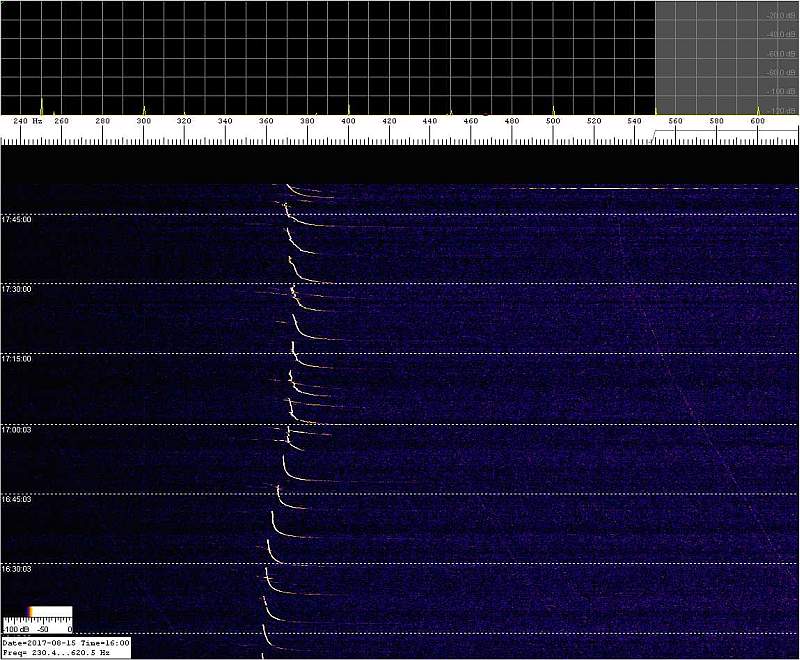Select the 17:45:00 time marker
Screen dimensions: 800x660
pos(17,219)
